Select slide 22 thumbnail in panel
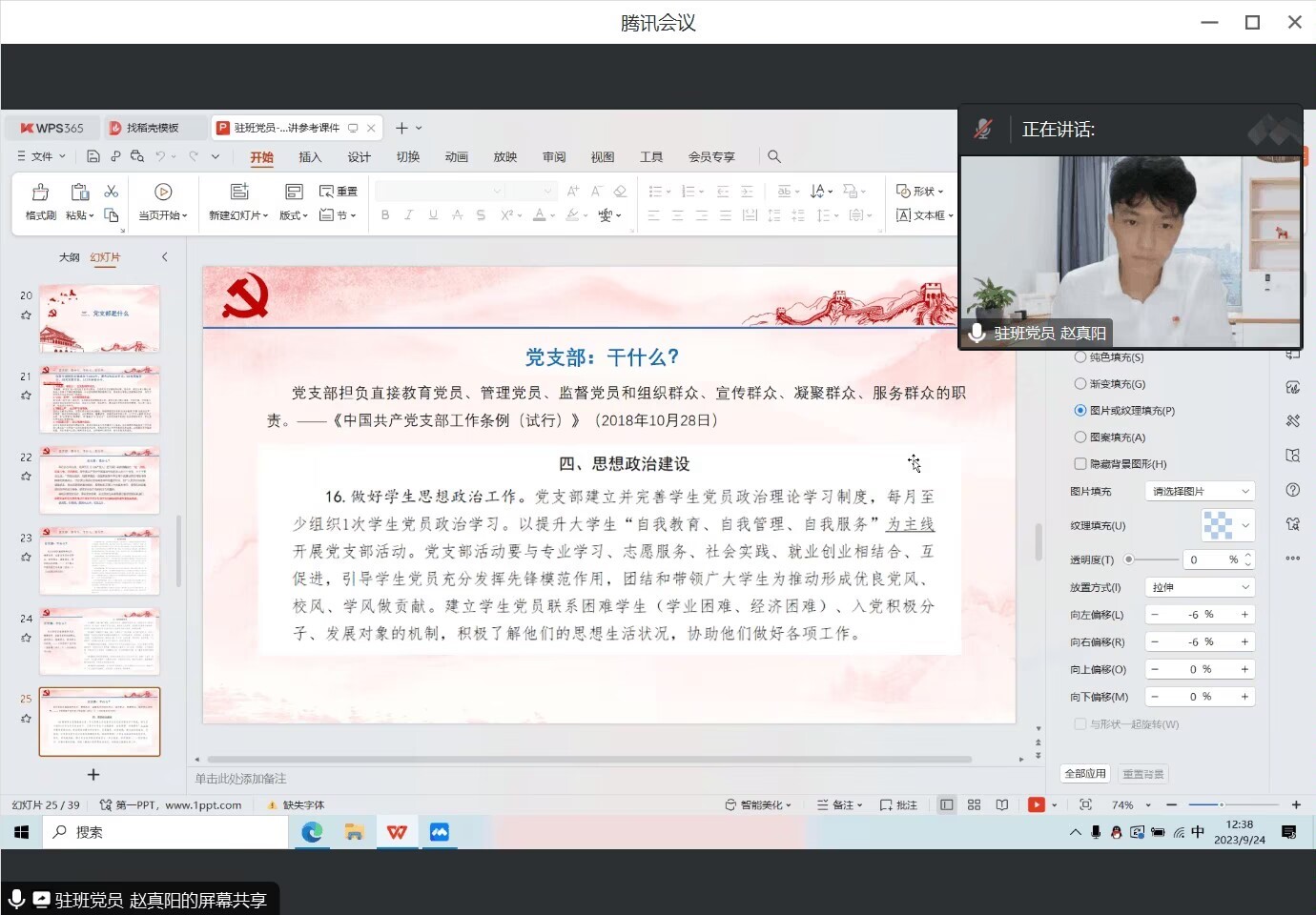 [99, 480]
